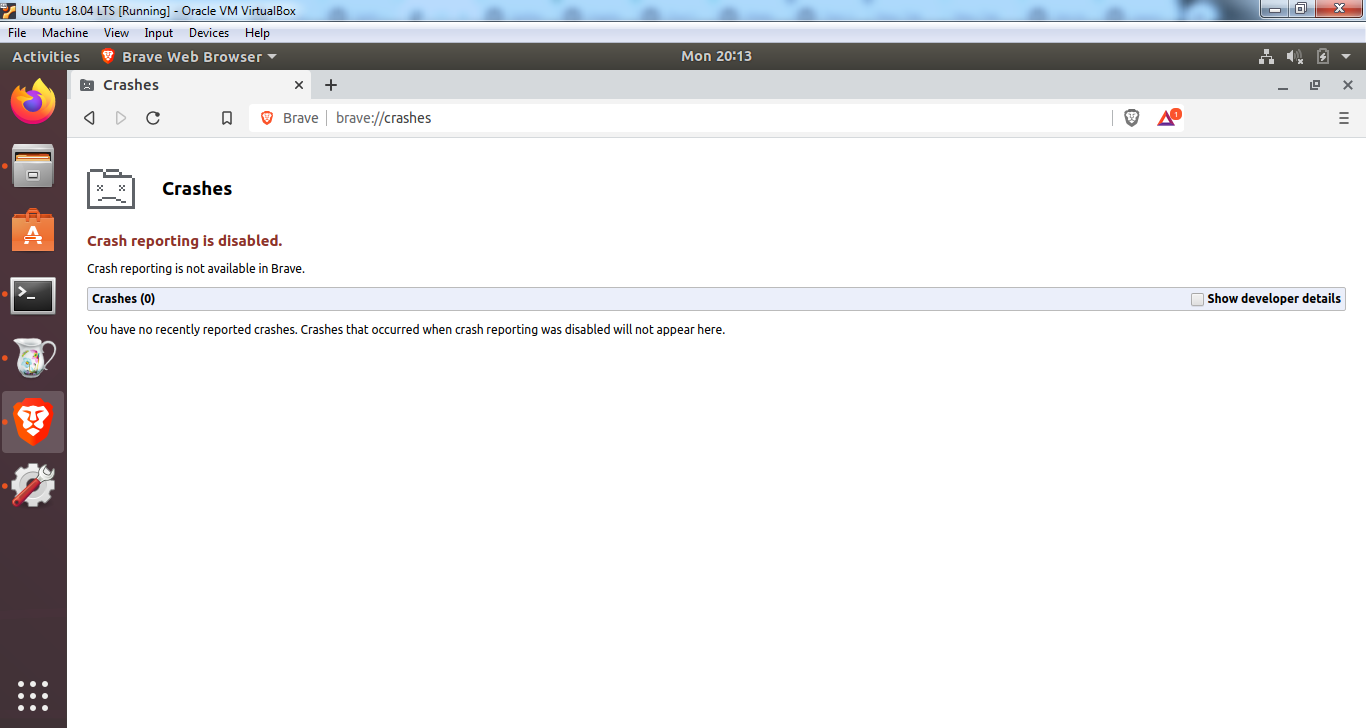Open a new tab with plus button
The width and height of the screenshot is (1366, 728).
click(x=331, y=85)
